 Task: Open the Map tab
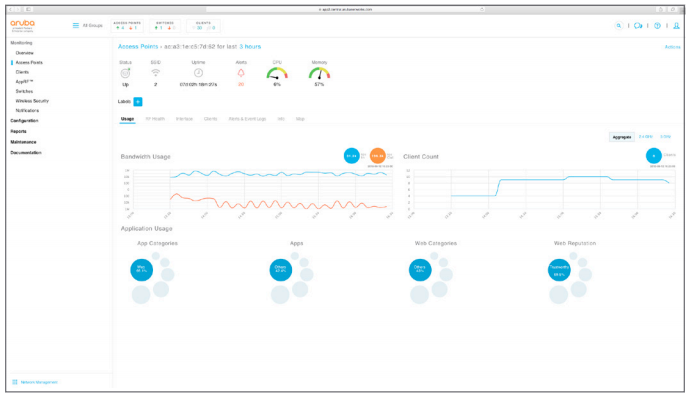(300, 119)
